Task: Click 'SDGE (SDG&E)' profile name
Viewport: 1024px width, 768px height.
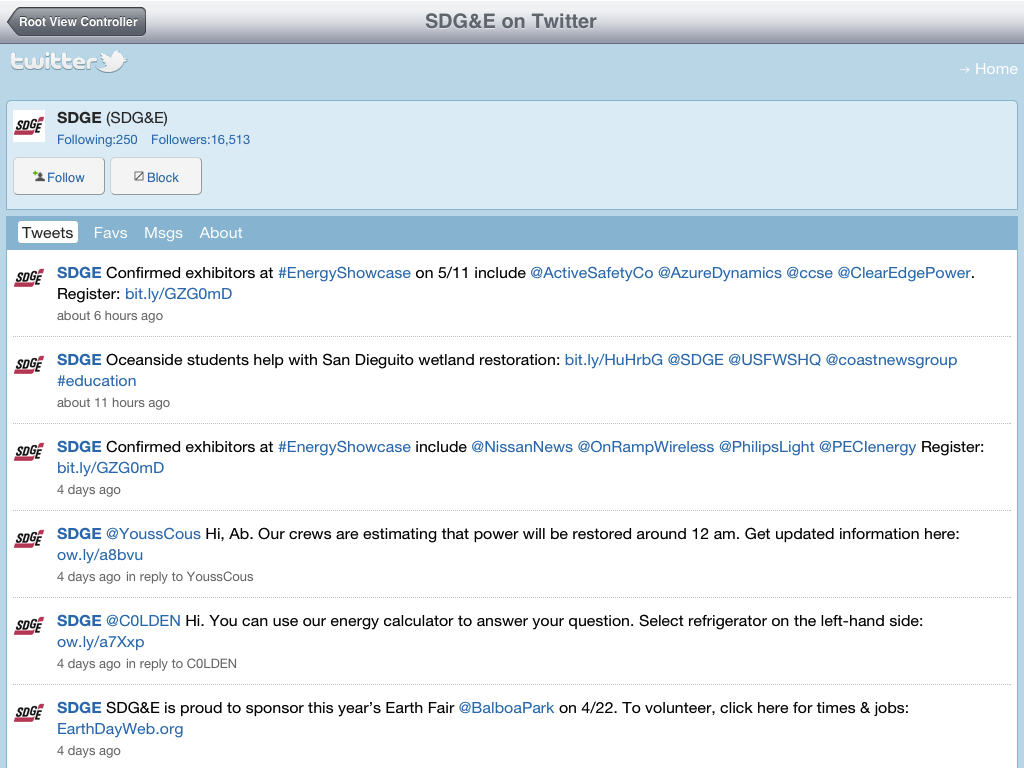Action: (x=112, y=118)
